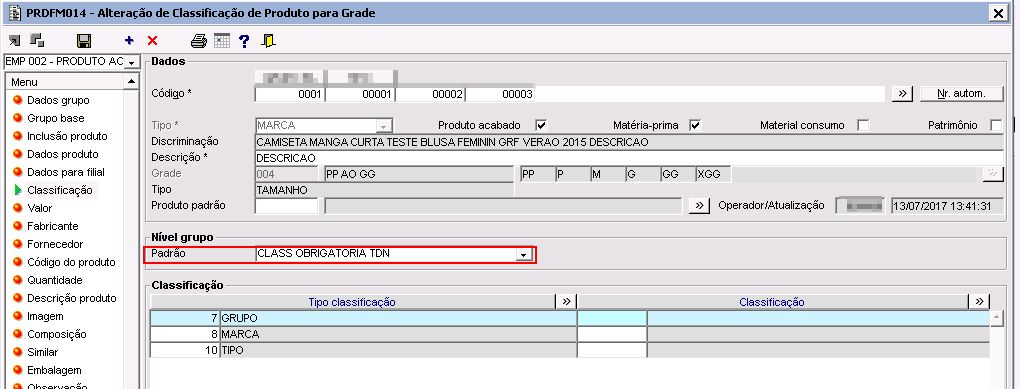Click the Código field with 00003
Viewport: 1020px width, 389px height.
tap(500, 95)
